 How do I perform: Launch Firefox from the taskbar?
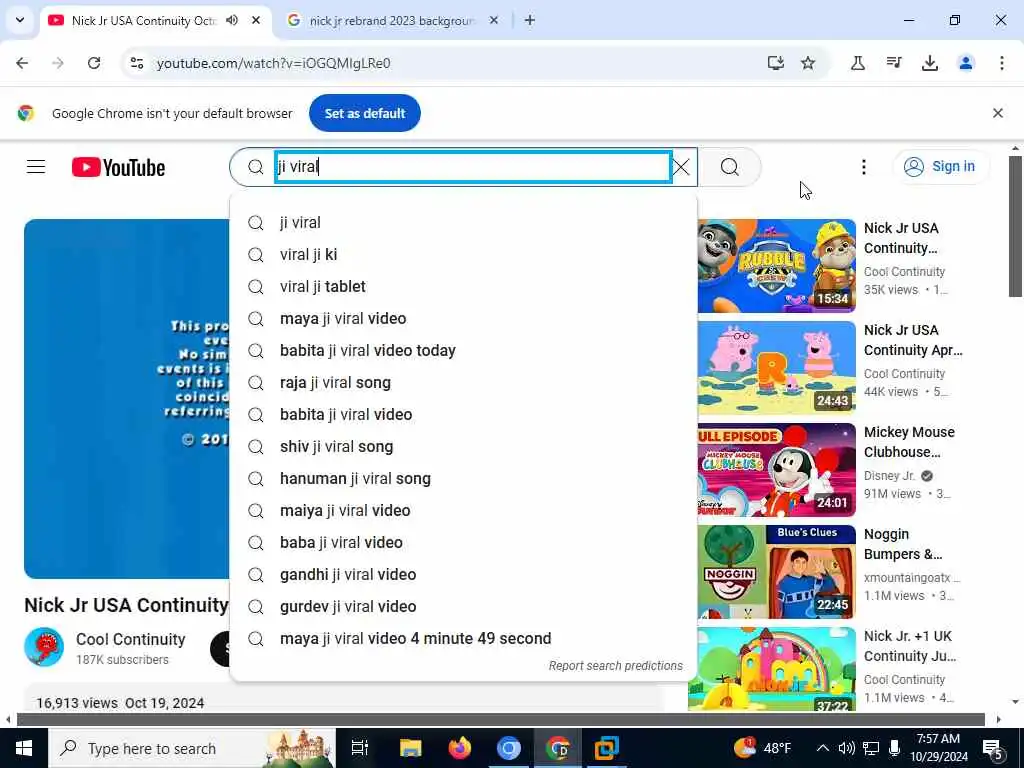[x=460, y=748]
